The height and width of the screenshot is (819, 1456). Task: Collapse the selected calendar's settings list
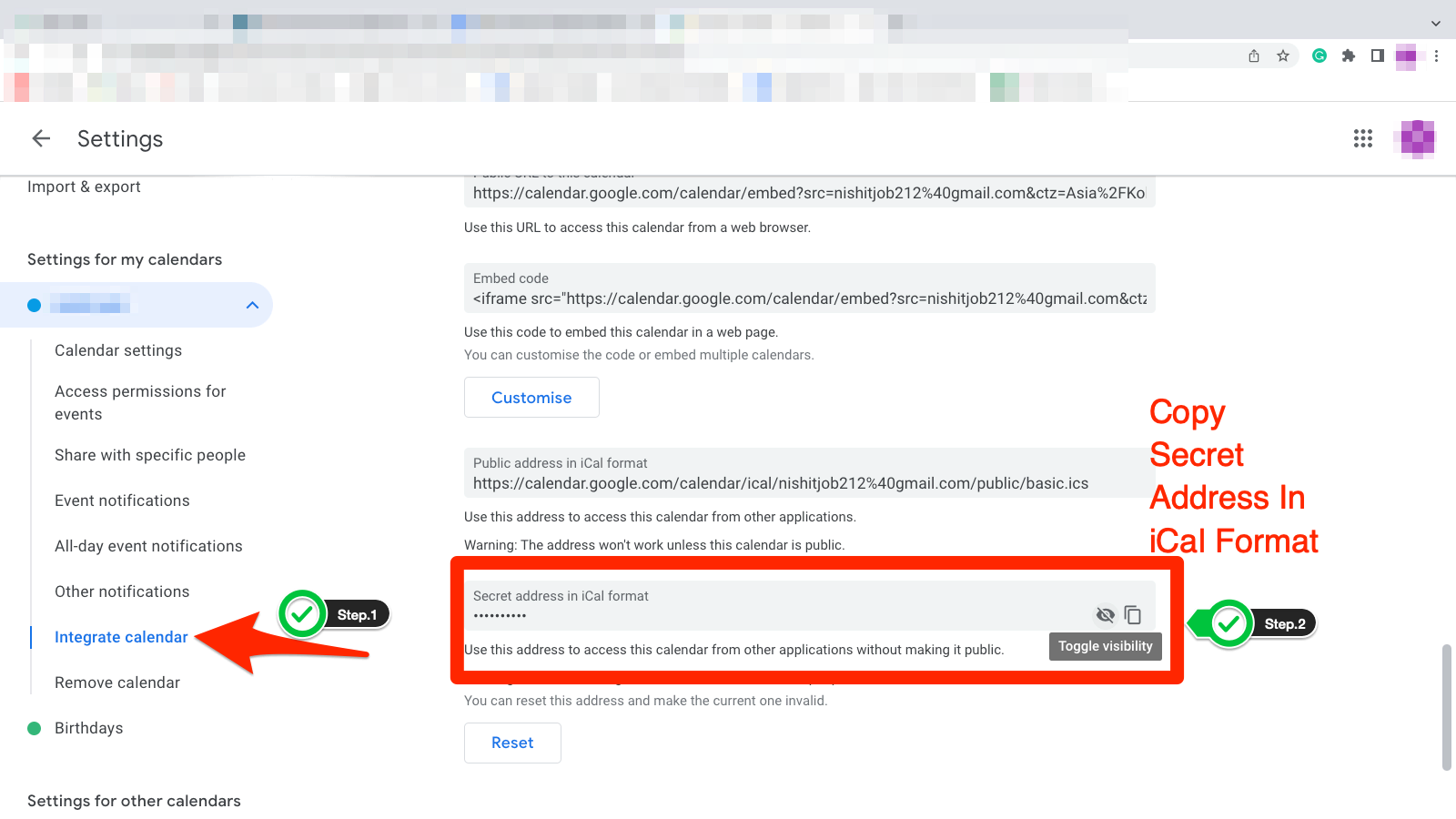pos(252,305)
